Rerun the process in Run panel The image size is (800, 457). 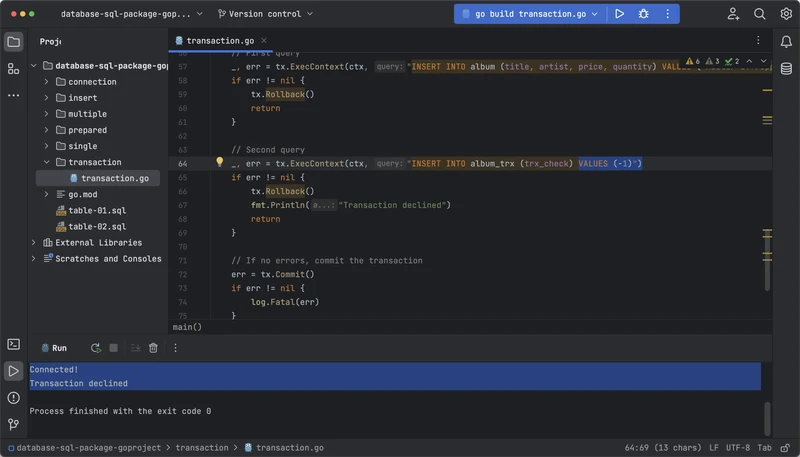point(95,348)
